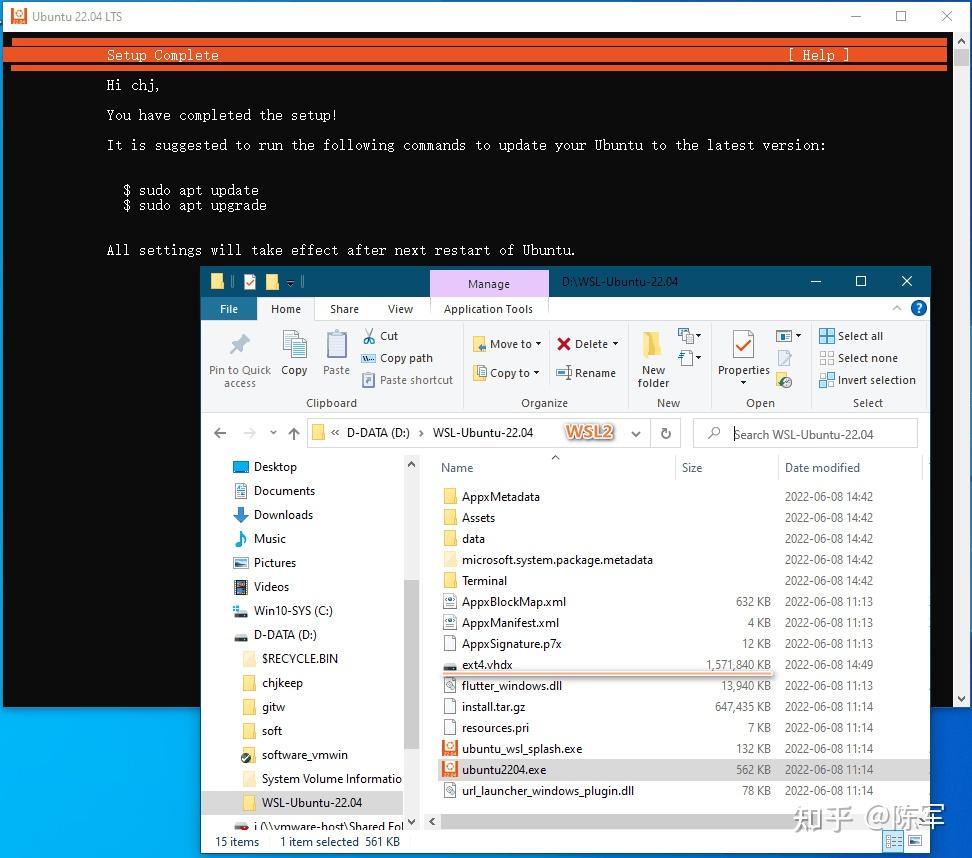The width and height of the screenshot is (972, 858).
Task: Click Invert selection in the ribbon
Action: tap(868, 380)
